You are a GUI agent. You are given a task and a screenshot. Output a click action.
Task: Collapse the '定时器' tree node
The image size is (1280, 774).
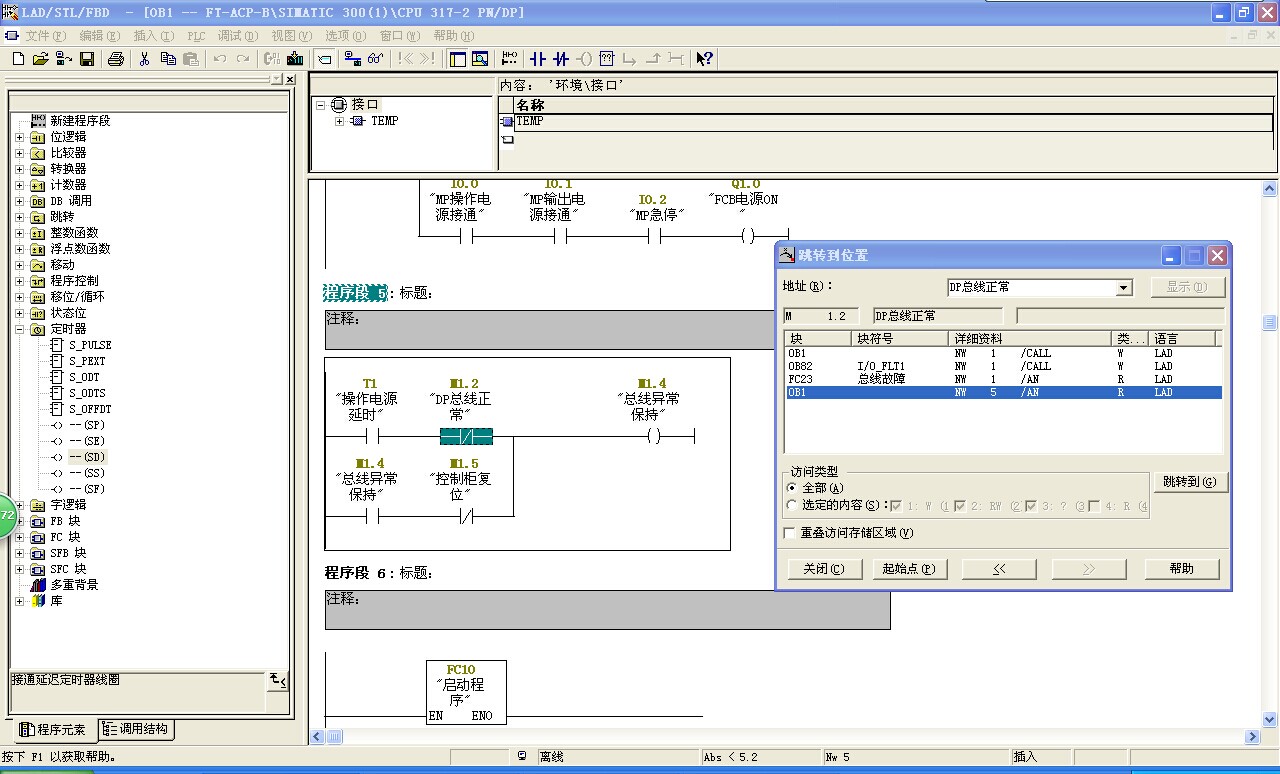[19, 329]
